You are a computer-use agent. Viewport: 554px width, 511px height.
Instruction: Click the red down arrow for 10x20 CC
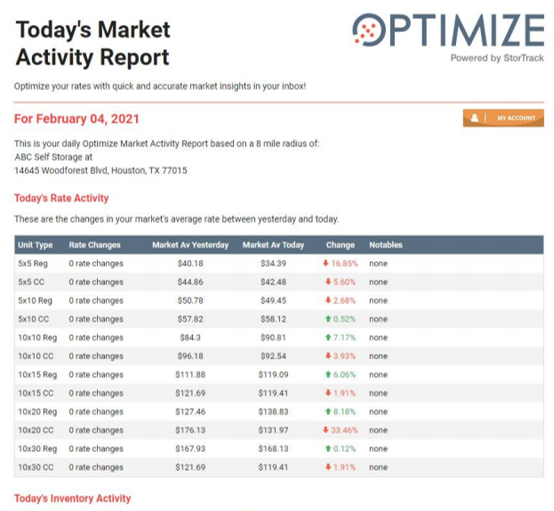(x=326, y=430)
